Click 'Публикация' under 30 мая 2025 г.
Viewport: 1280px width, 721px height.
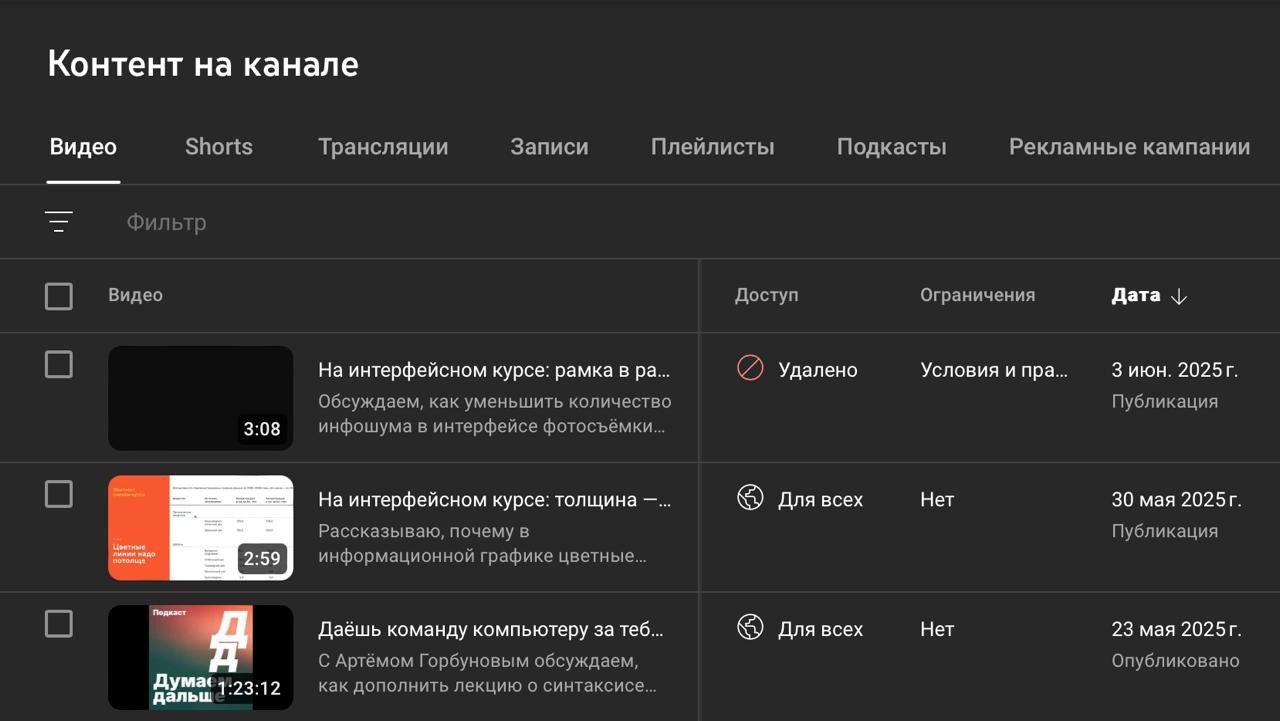pos(1165,531)
